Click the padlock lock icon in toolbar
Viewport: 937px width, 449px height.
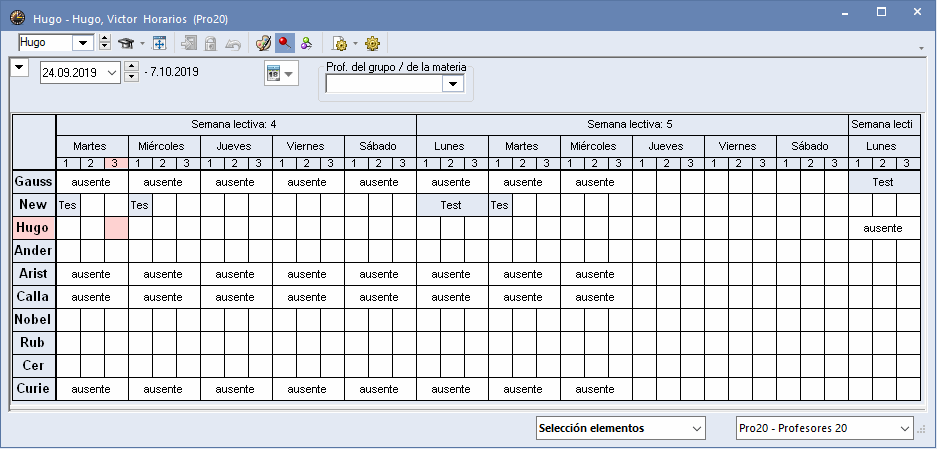pos(210,43)
